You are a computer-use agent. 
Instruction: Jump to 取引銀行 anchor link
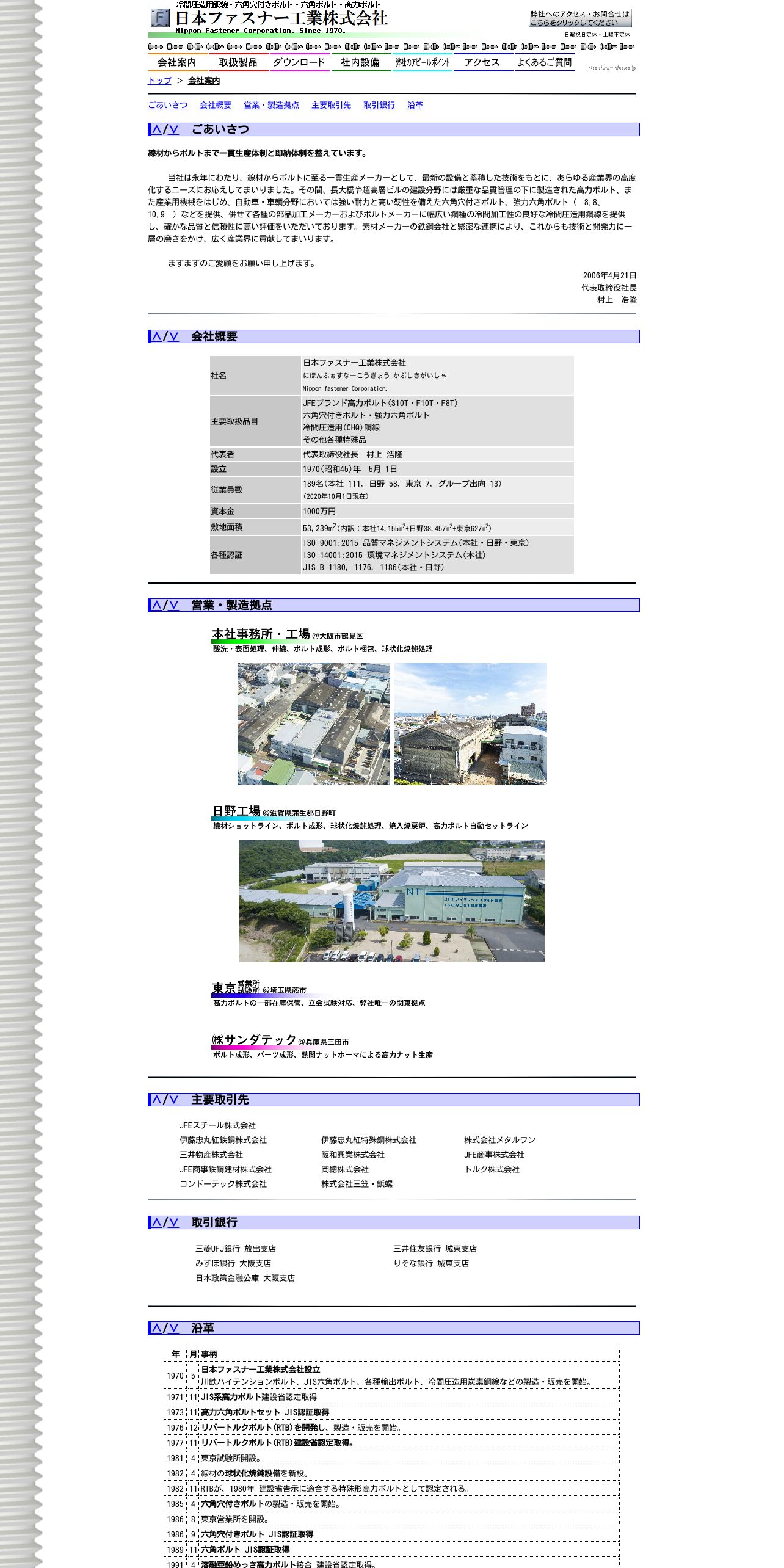click(379, 105)
